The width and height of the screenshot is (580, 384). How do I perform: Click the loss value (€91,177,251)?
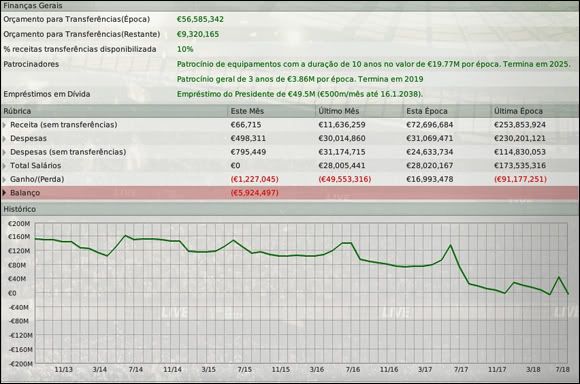[x=520, y=179]
